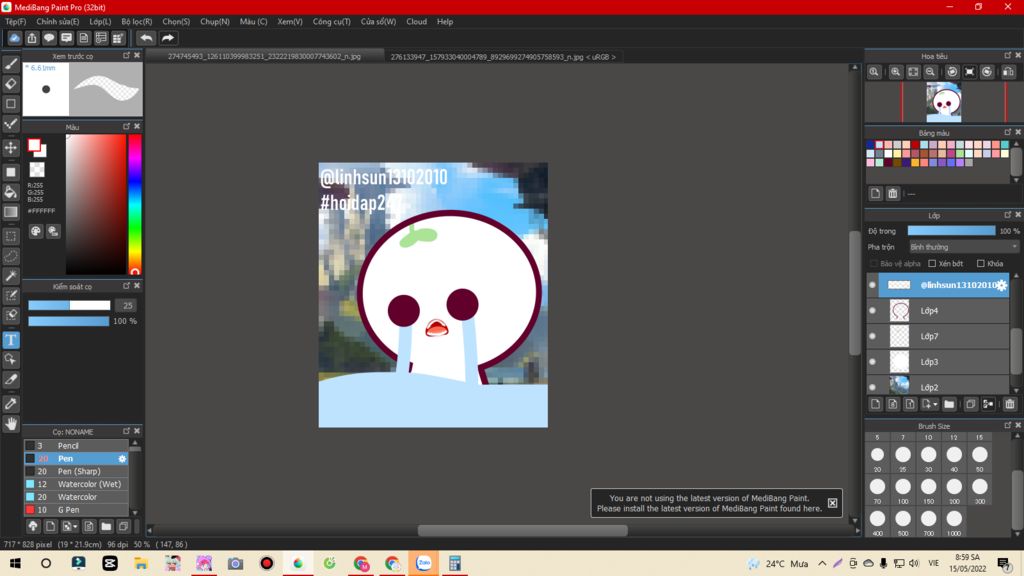The width and height of the screenshot is (1024, 576).
Task: Select the Watercolor (Wet) brush
Action: click(76, 484)
